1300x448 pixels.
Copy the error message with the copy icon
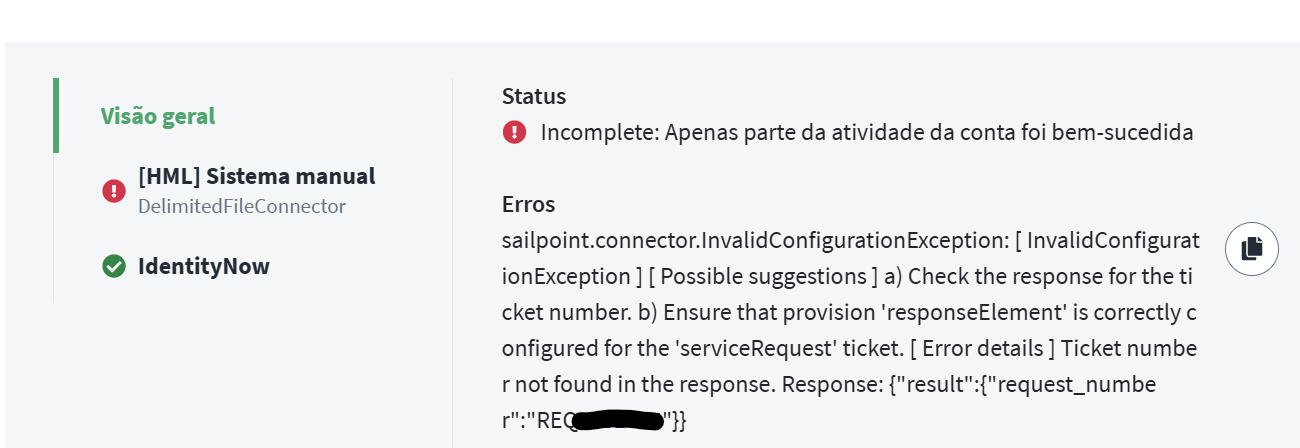[1251, 249]
